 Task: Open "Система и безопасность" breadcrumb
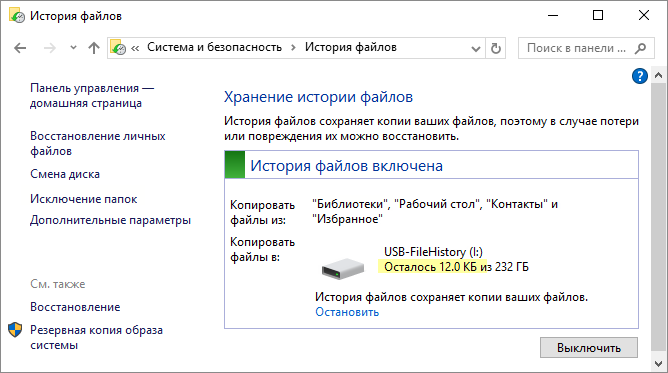[214, 47]
